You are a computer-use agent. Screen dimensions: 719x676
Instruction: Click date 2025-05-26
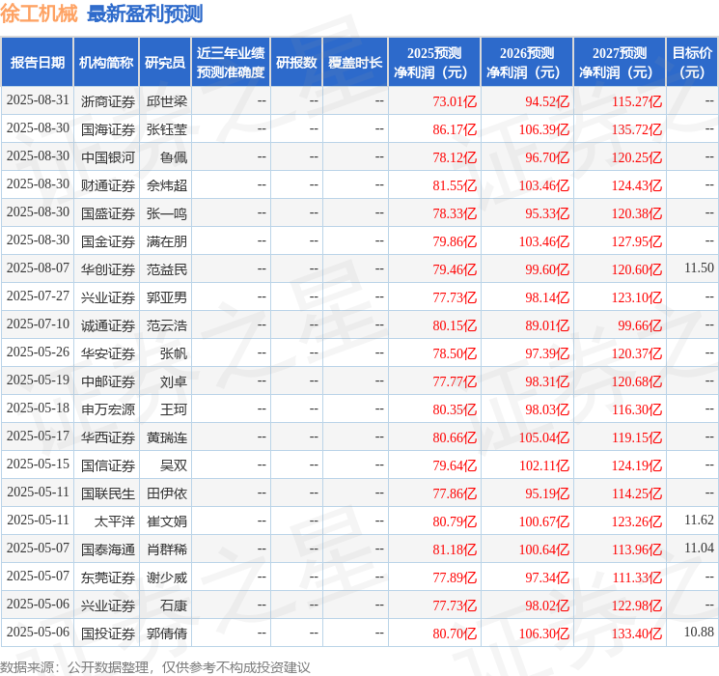click(x=38, y=352)
